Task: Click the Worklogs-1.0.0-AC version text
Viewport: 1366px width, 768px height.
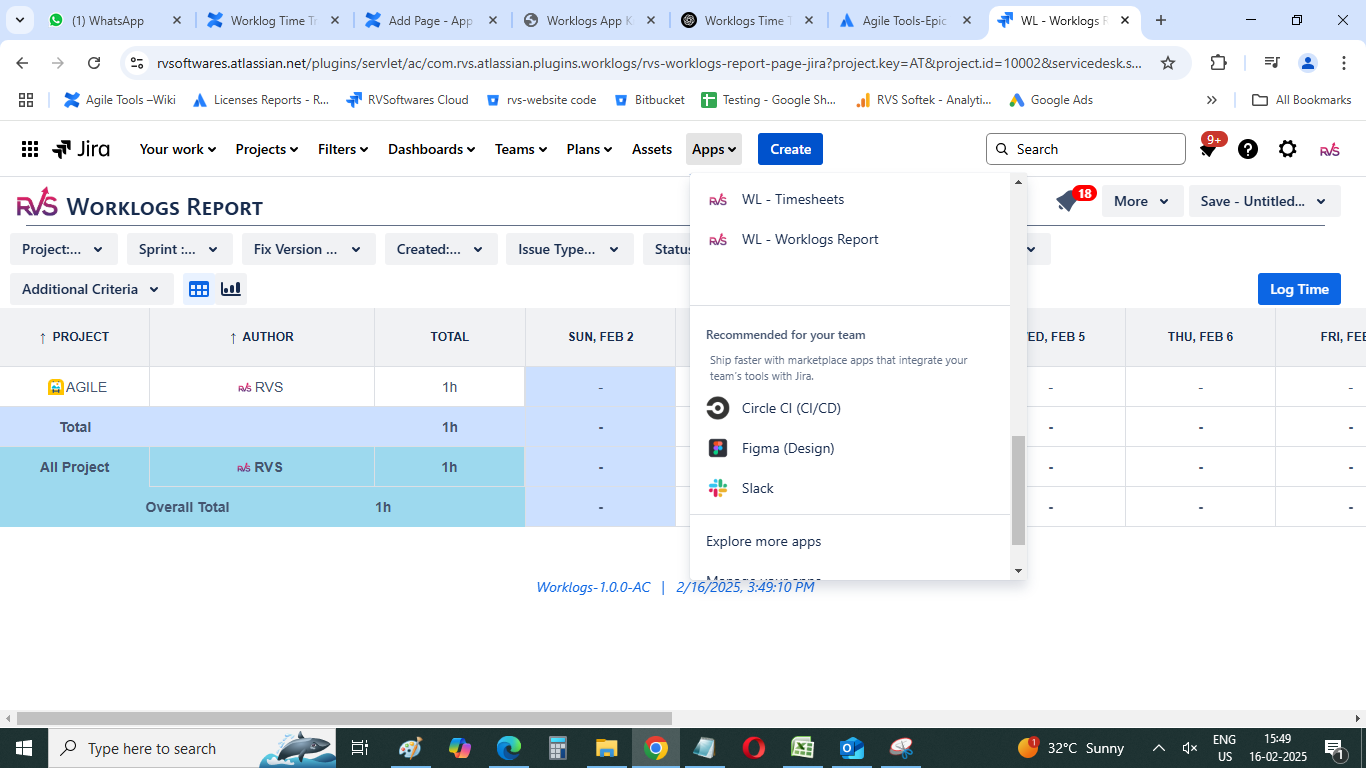Action: (x=594, y=587)
